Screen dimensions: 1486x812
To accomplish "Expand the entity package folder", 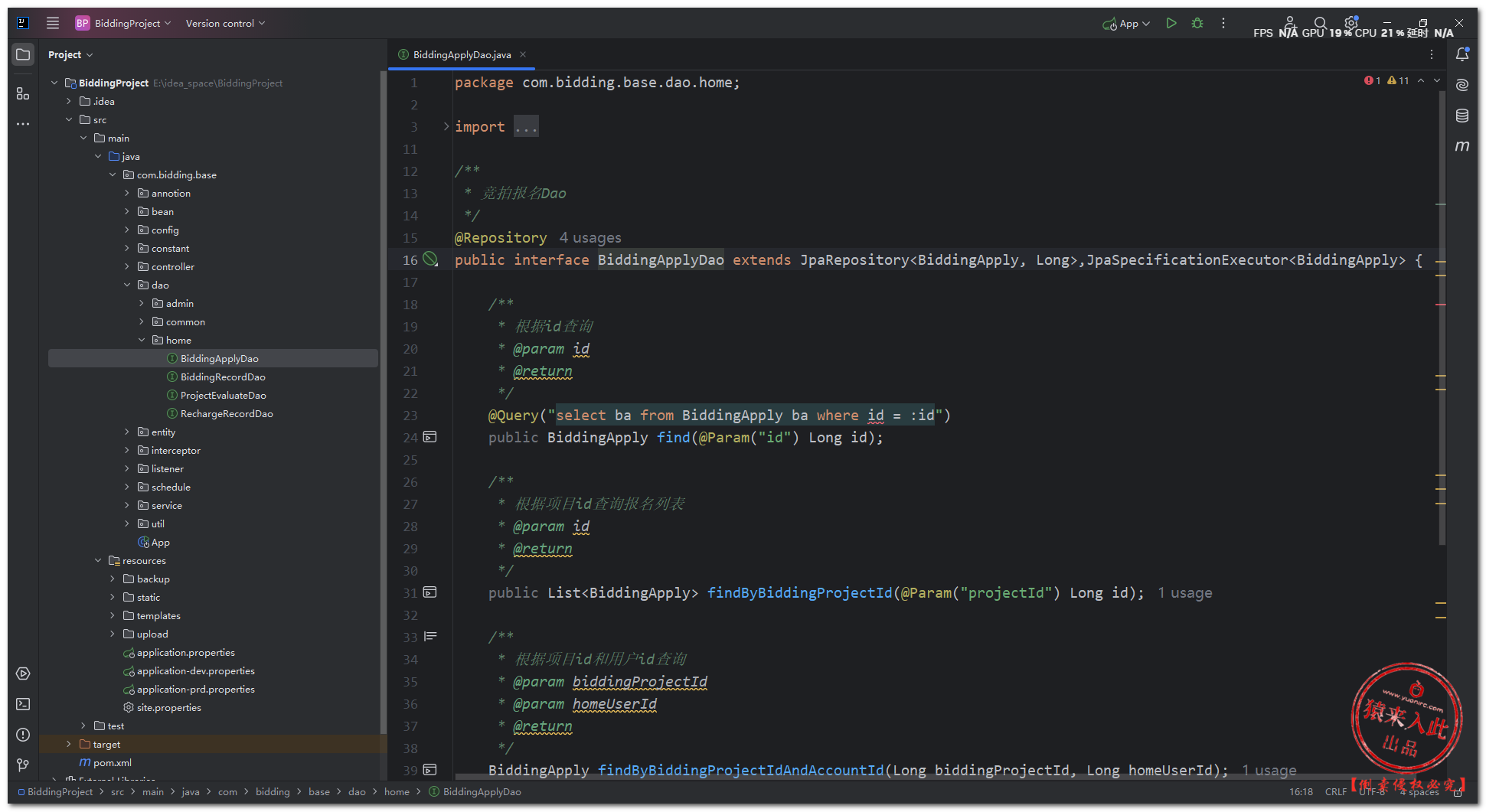I will [127, 432].
